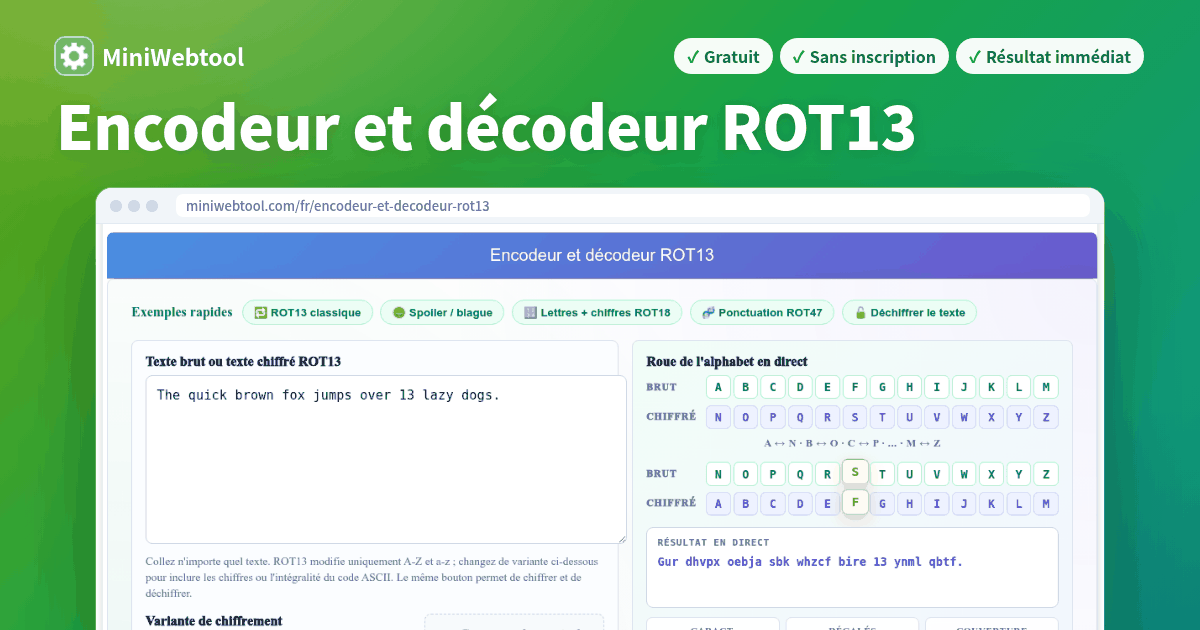The width and height of the screenshot is (1200, 630).
Task: Click the A ↔ N · B ↔ O mapping line
Action: (852, 443)
